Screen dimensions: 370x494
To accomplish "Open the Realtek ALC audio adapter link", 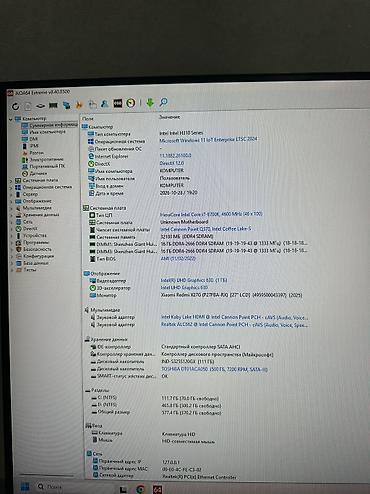I will [x=234, y=325].
